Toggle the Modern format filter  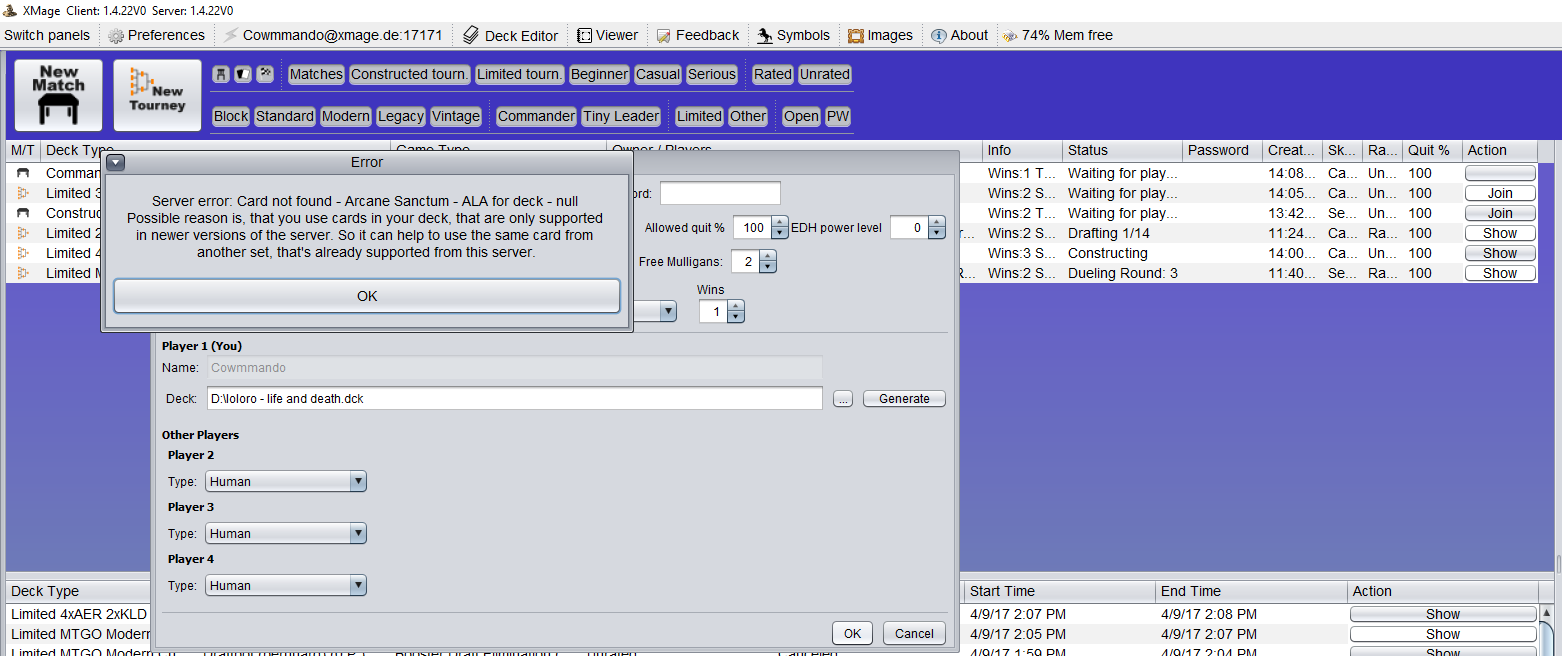coord(346,116)
